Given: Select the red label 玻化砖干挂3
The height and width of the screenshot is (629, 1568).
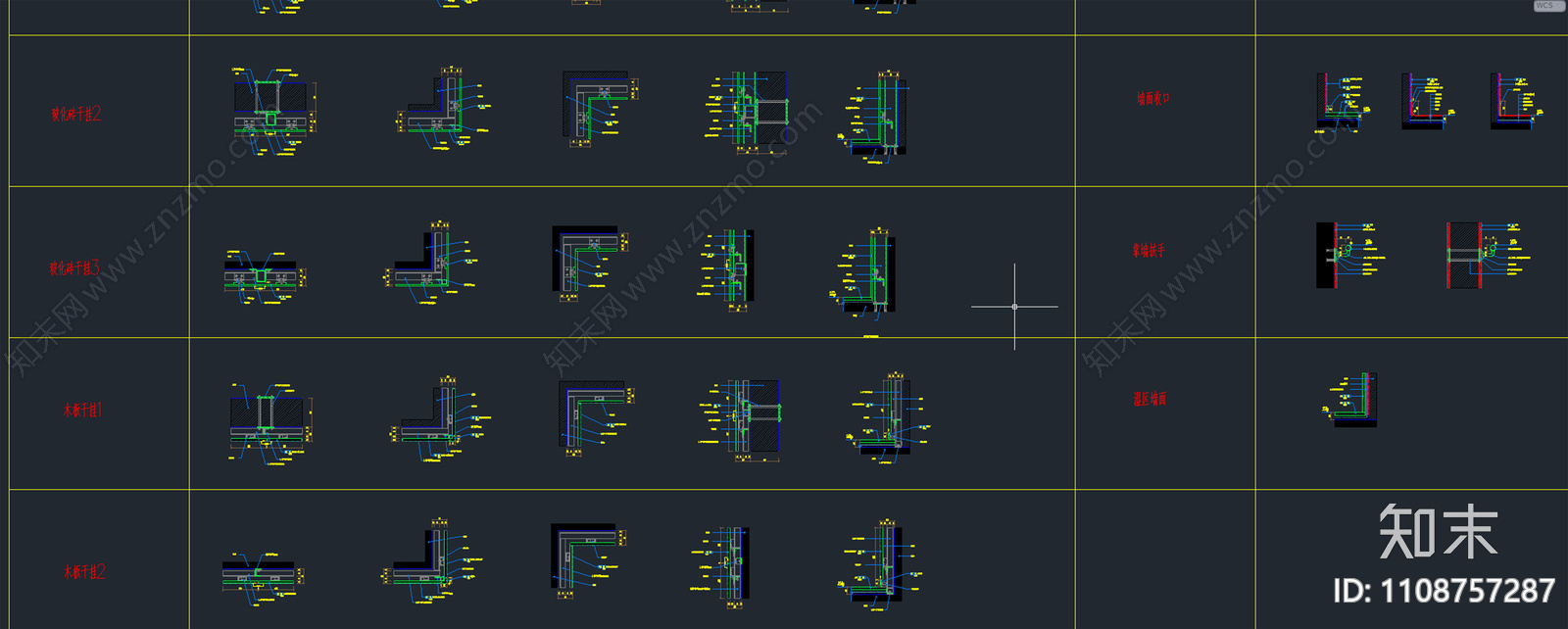Looking at the screenshot, I should click(75, 267).
